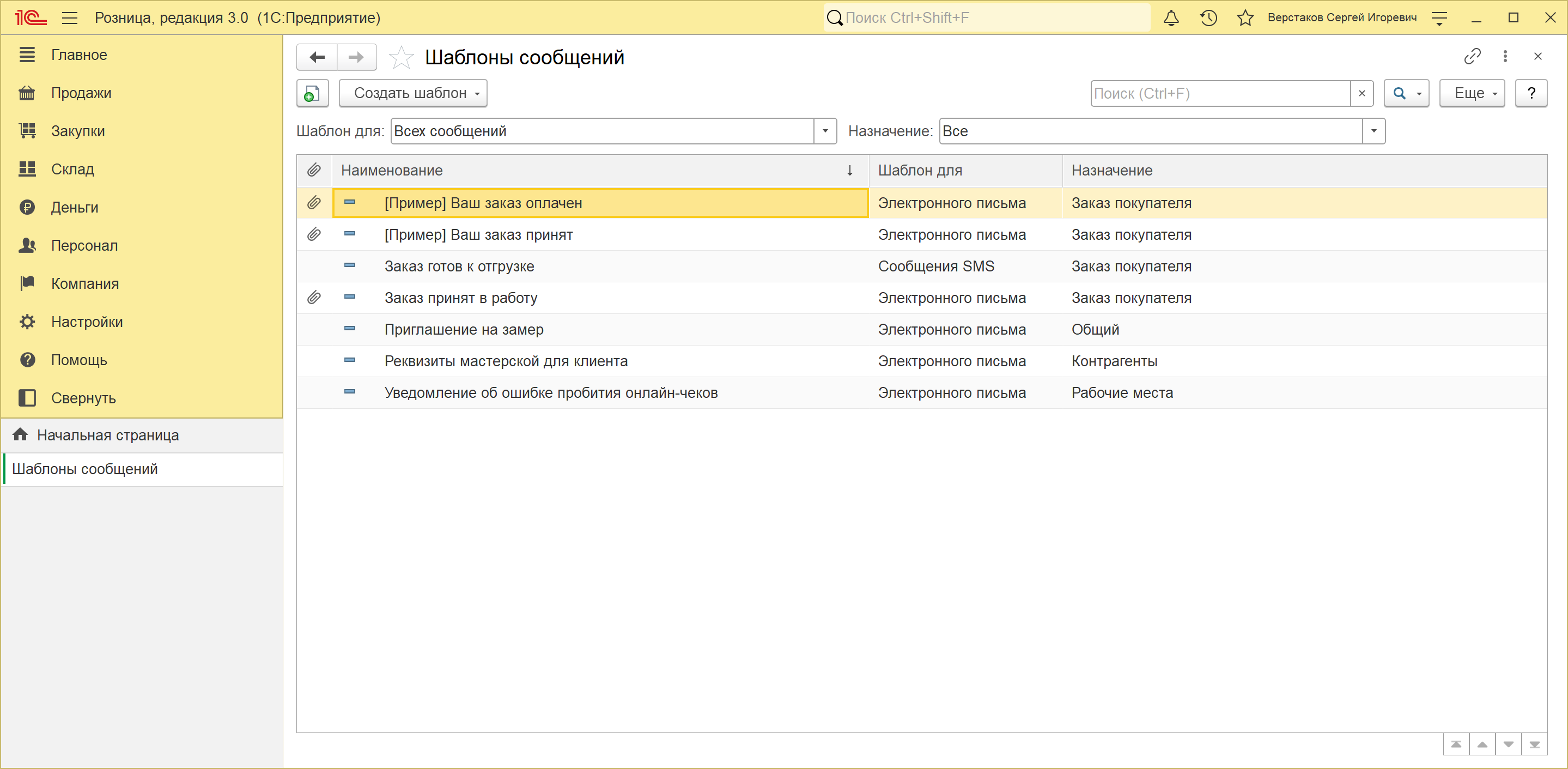Add Шаблоны сообщений to favorites star
This screenshot has height=769, width=1568.
401,58
